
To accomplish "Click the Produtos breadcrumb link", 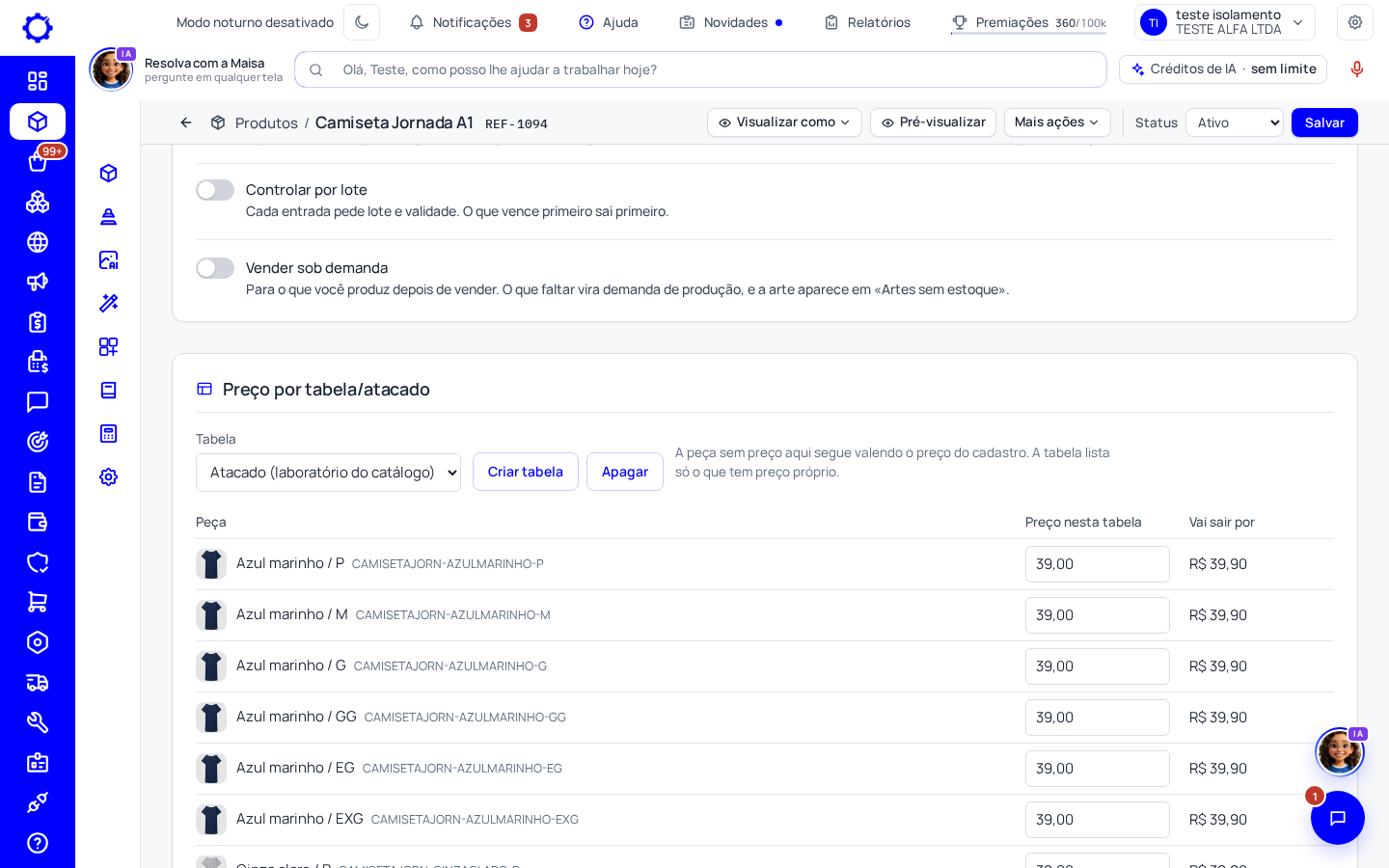I will tap(266, 123).
